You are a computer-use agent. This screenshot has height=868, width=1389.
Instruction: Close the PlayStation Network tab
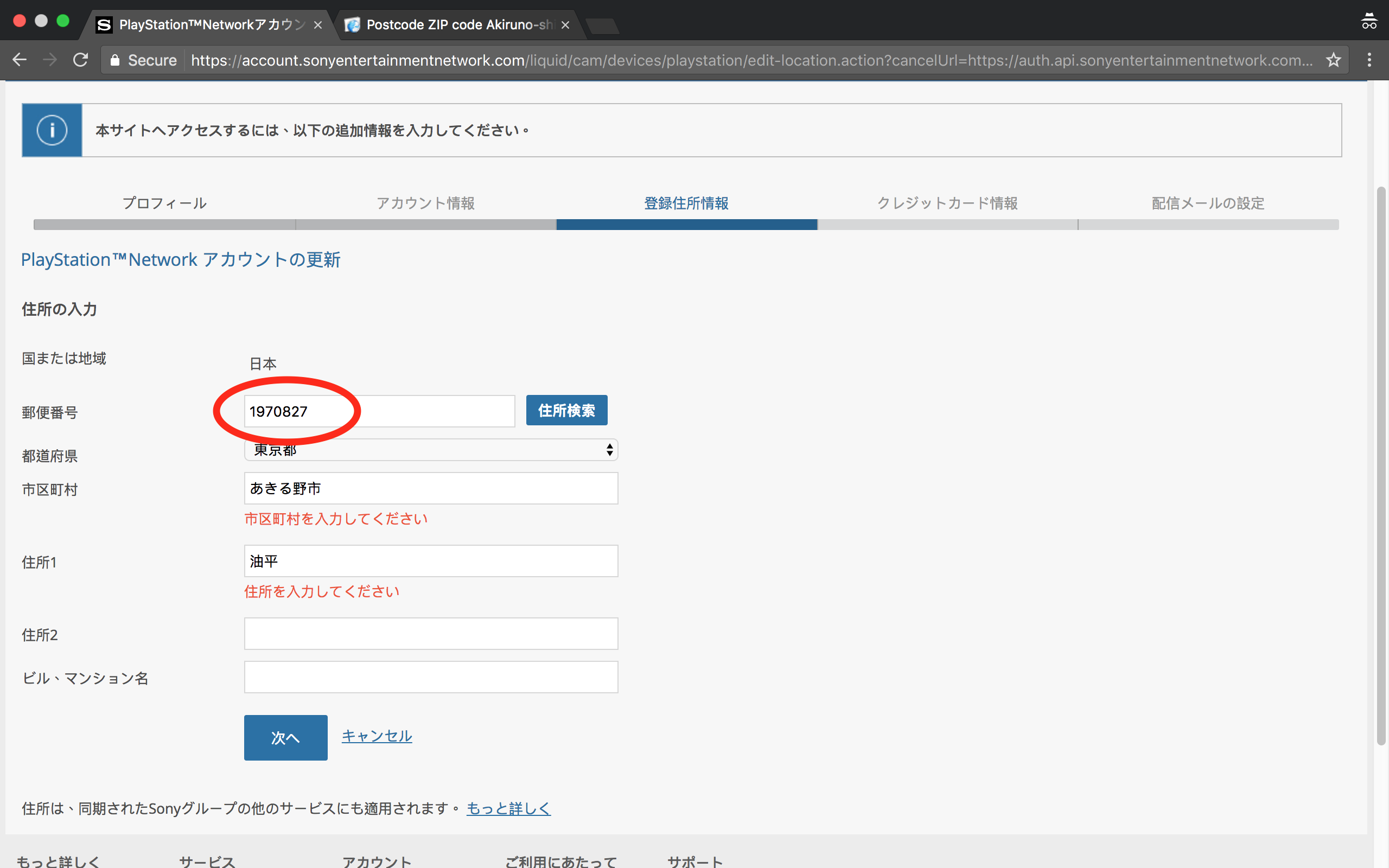(318, 25)
